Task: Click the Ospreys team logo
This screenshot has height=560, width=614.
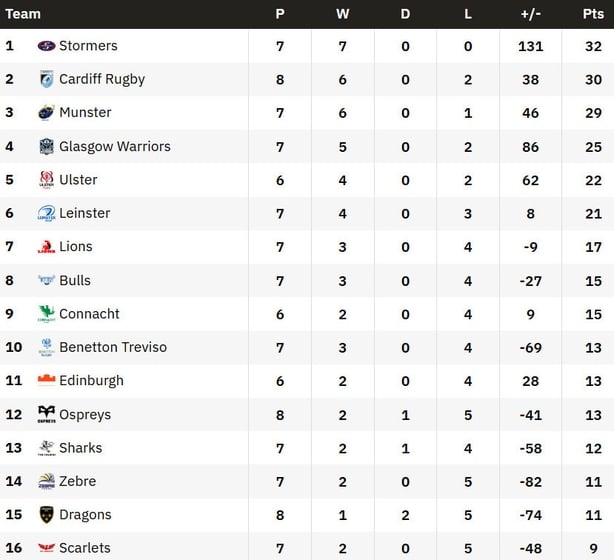Action: point(46,415)
